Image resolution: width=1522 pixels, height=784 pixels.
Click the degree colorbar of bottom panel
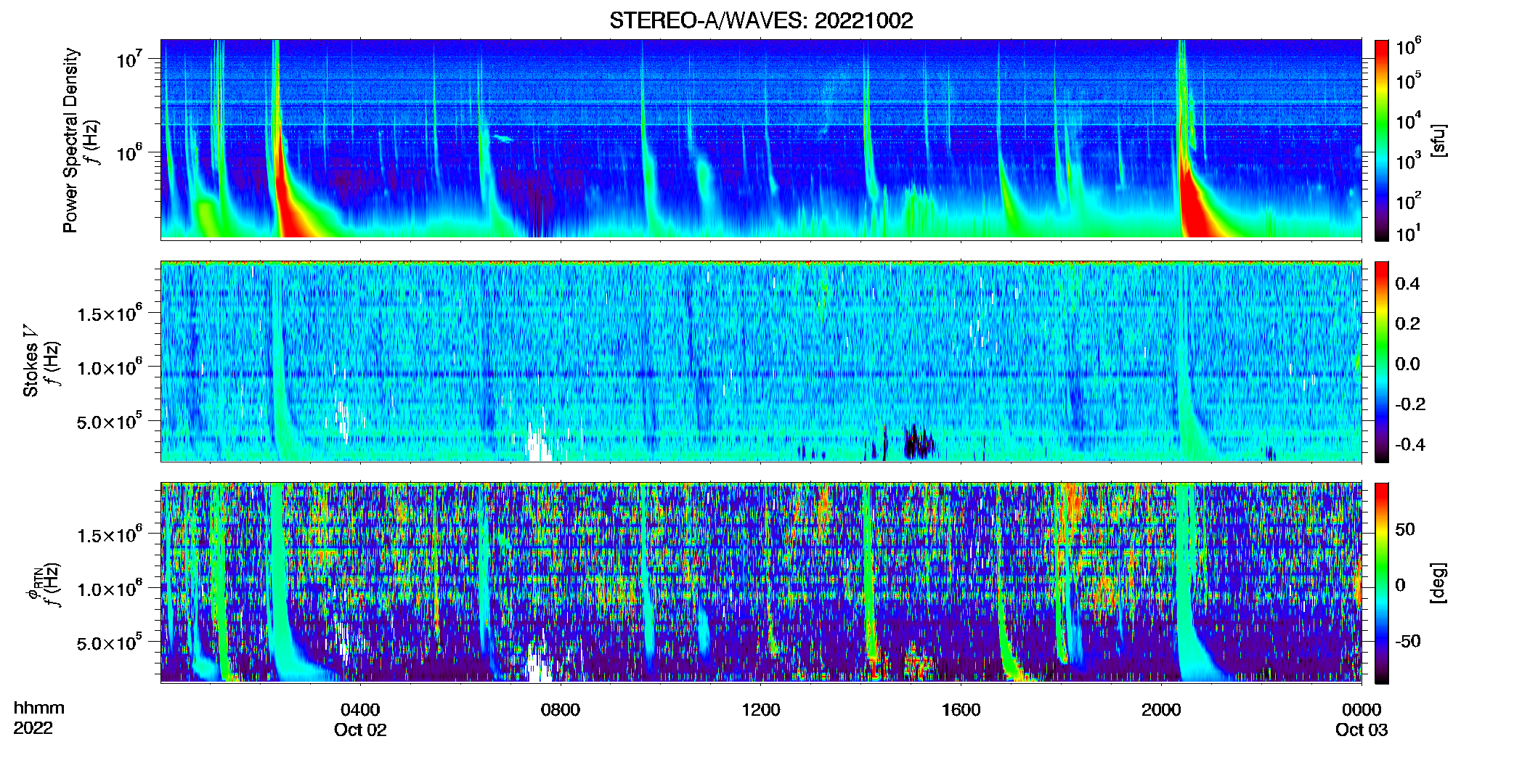click(1381, 583)
